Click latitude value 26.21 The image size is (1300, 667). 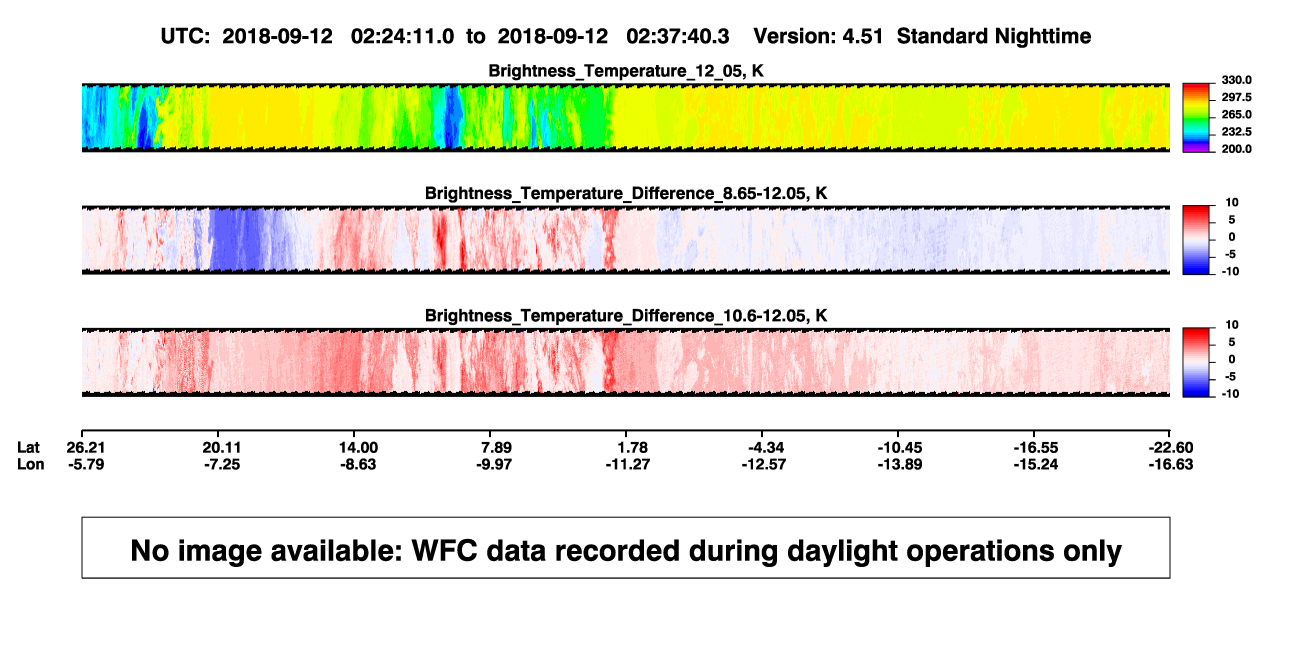click(86, 446)
